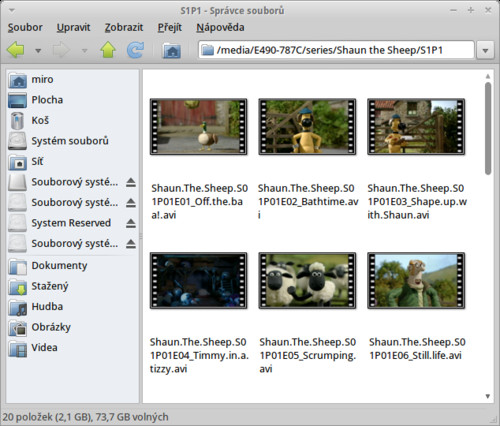Viewport: 500px width, 426px height.
Task: Open the location path dropdown
Action: pos(485,51)
